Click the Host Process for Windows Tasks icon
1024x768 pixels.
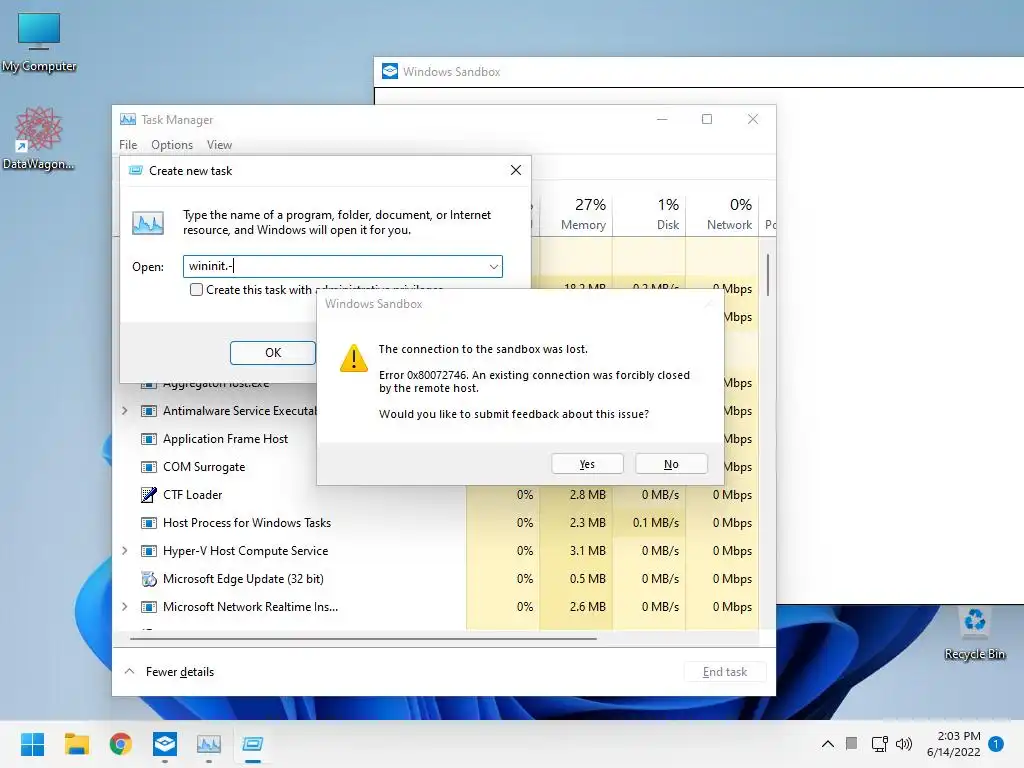coord(149,523)
